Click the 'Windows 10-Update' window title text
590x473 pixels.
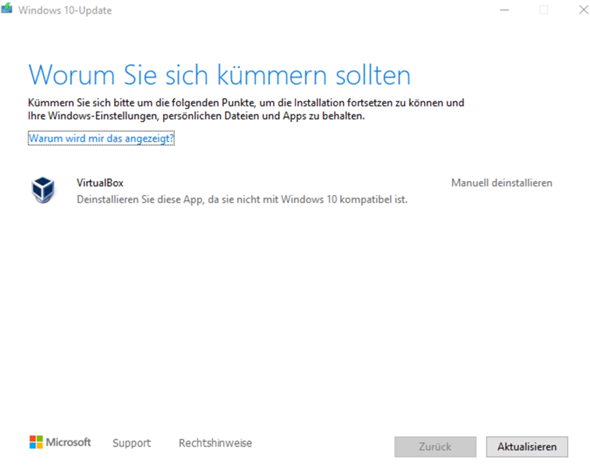(65, 10)
